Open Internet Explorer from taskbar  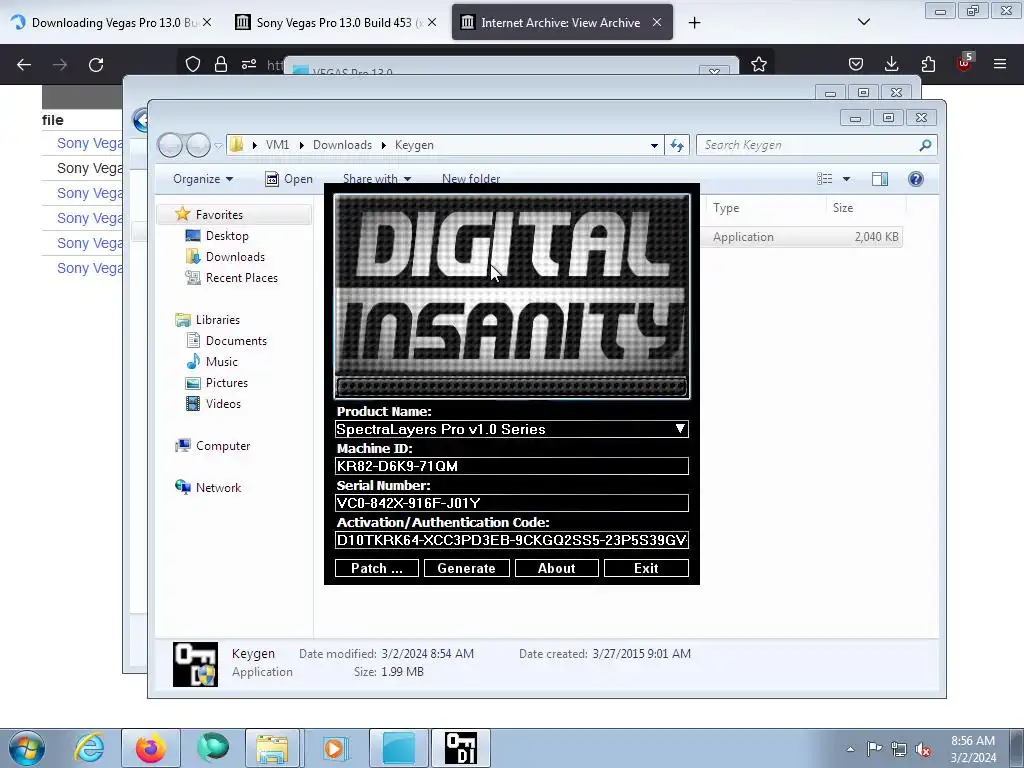click(x=89, y=748)
